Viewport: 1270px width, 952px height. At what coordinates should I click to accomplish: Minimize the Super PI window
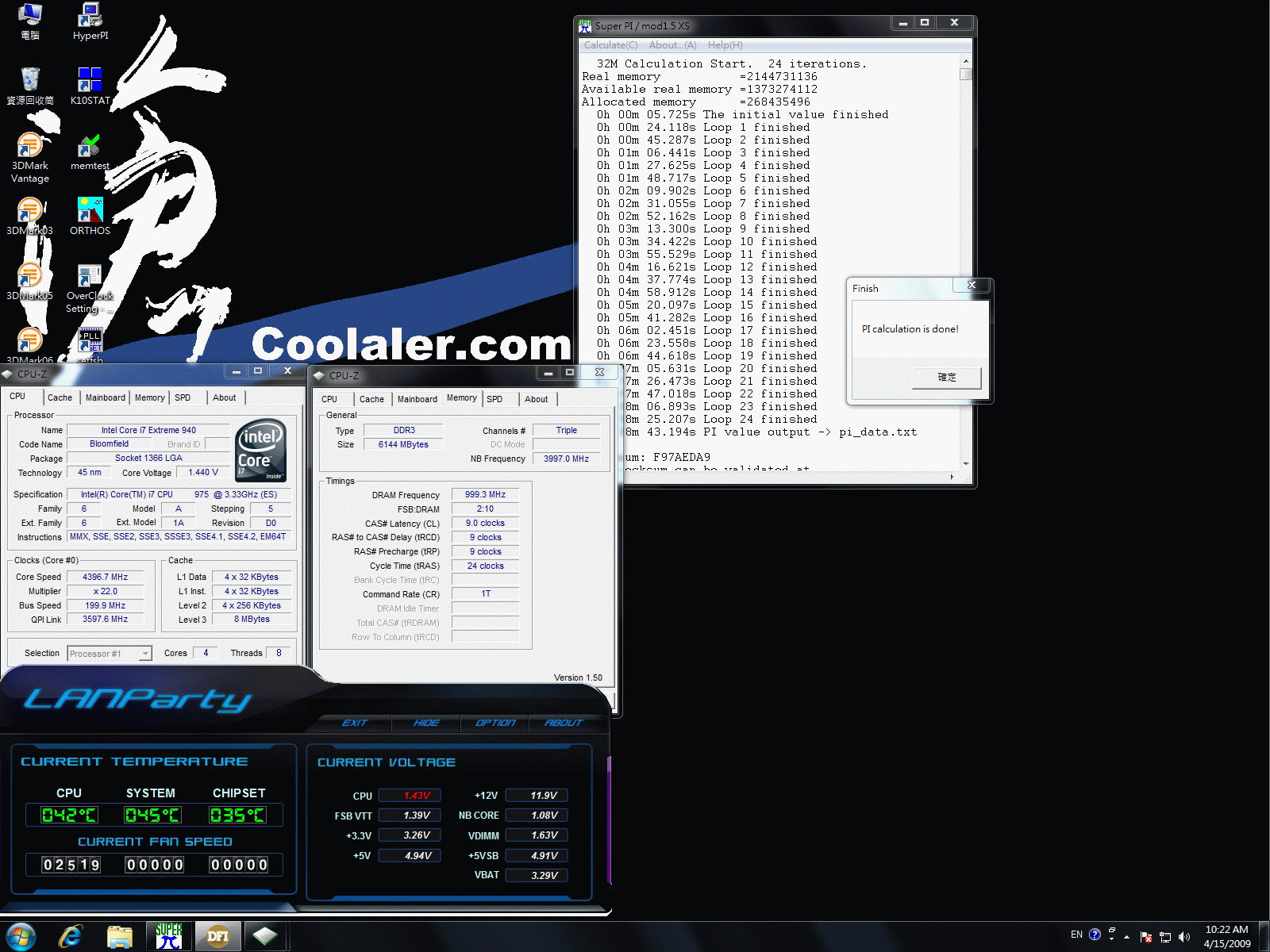[x=902, y=23]
